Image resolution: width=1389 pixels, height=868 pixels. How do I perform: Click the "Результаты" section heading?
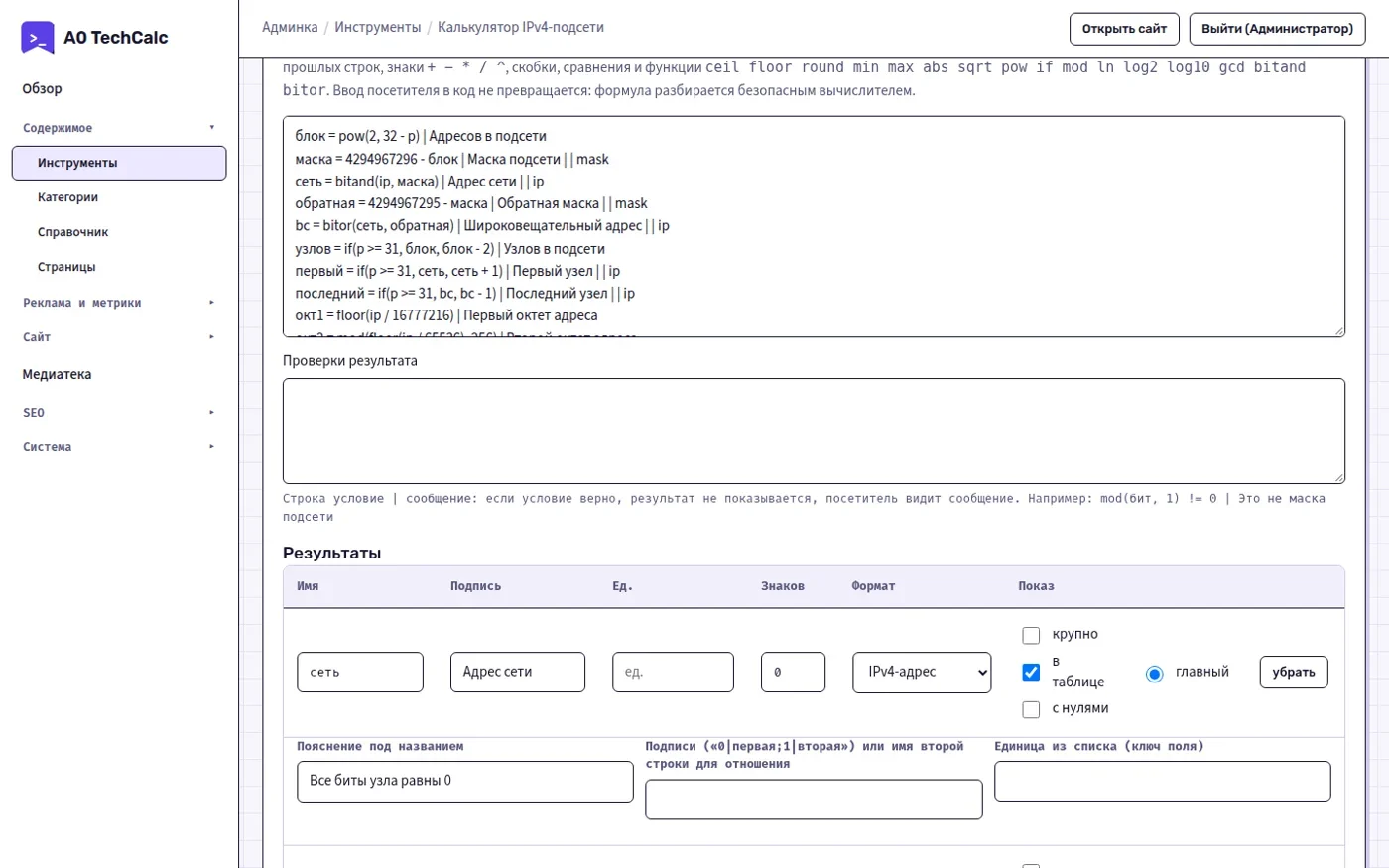(331, 553)
